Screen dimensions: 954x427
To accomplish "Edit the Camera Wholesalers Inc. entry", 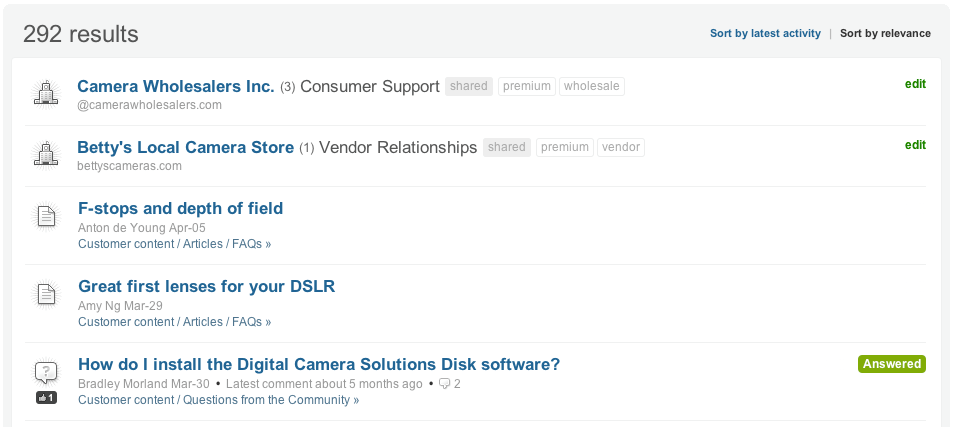I will pos(915,84).
